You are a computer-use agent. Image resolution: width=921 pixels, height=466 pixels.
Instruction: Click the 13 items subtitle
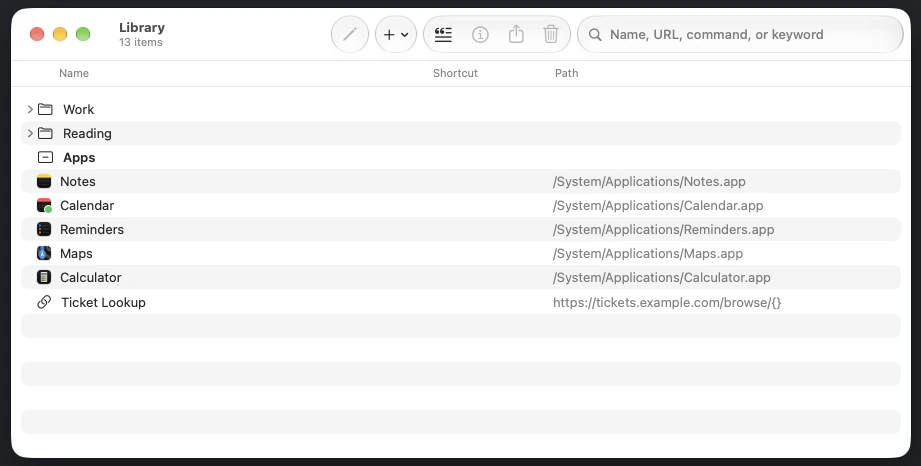(140, 42)
